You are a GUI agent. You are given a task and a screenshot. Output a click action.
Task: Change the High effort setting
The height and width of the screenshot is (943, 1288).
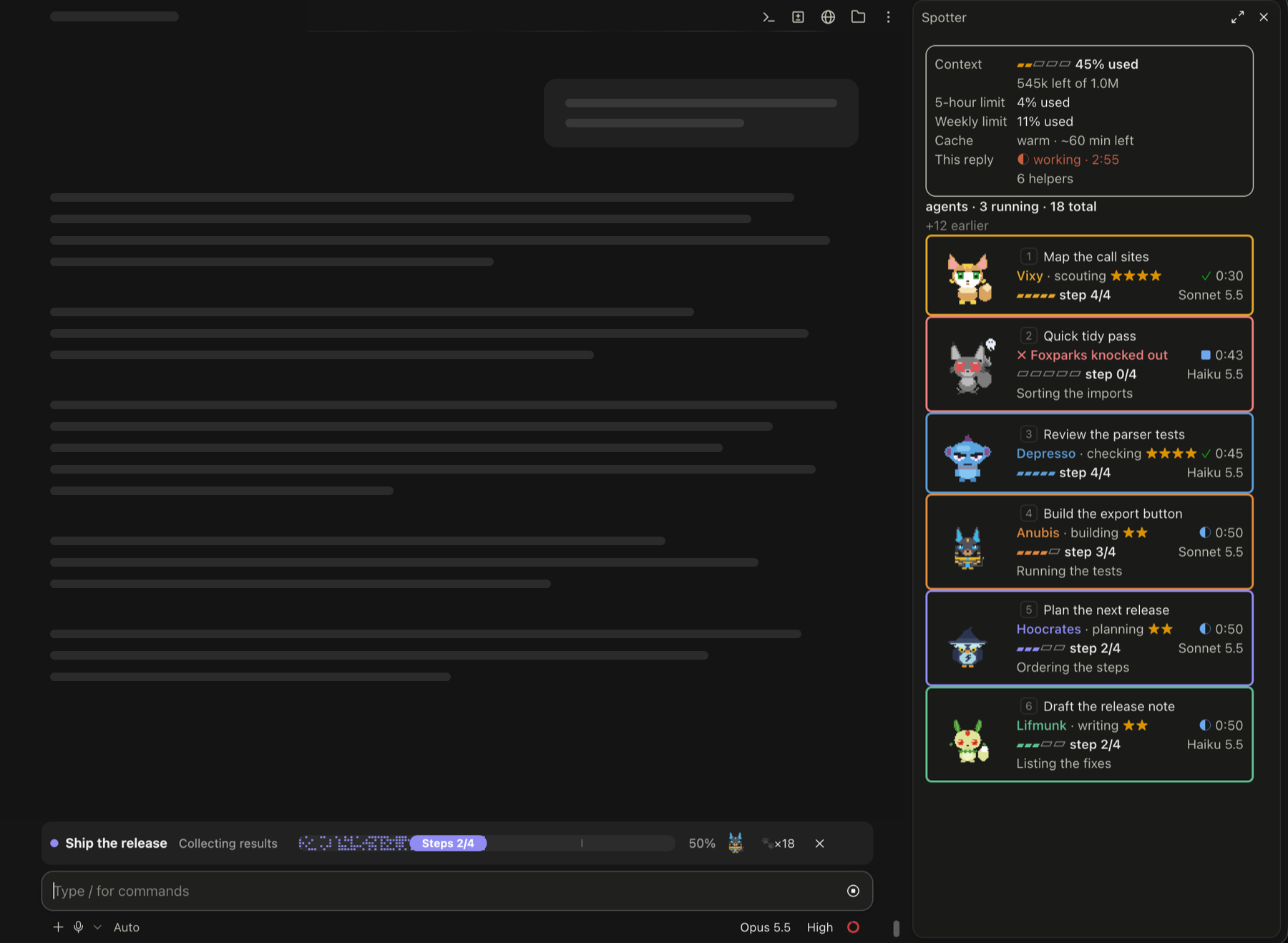pos(819,927)
